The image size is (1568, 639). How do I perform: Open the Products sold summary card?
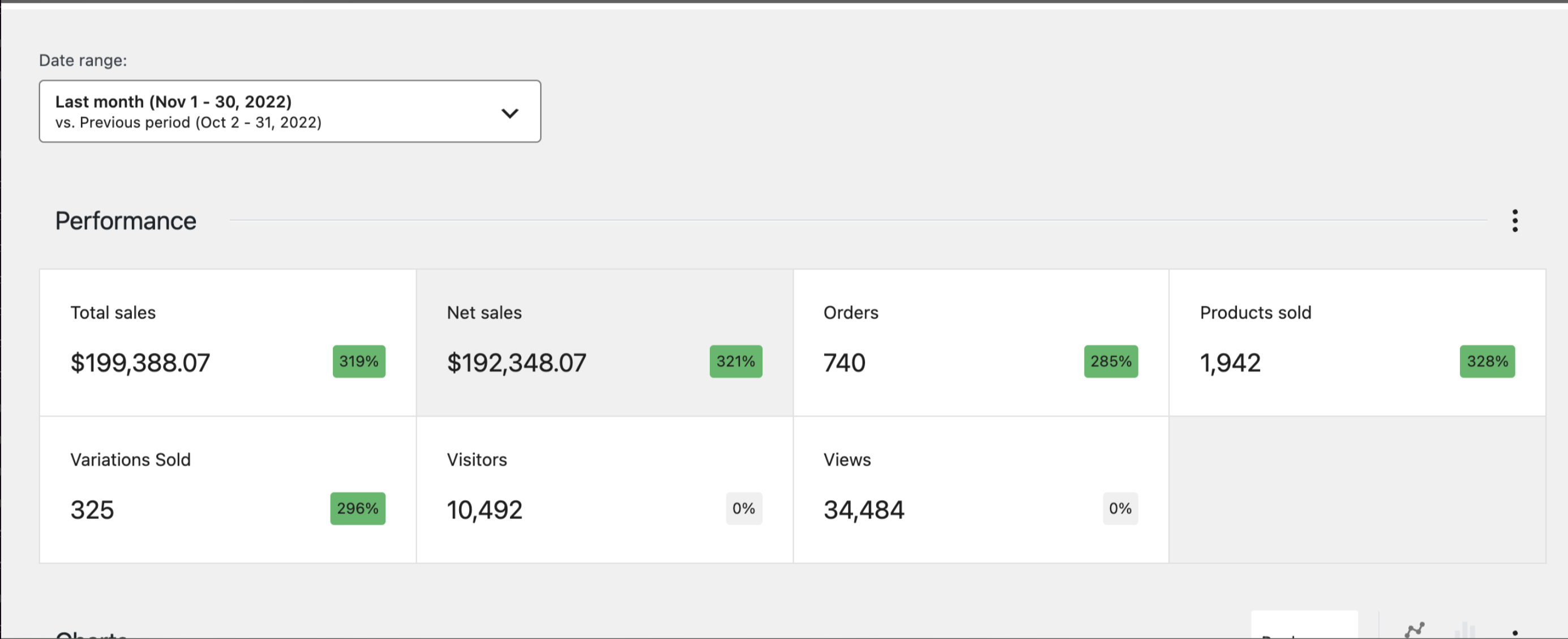[x=1356, y=343]
